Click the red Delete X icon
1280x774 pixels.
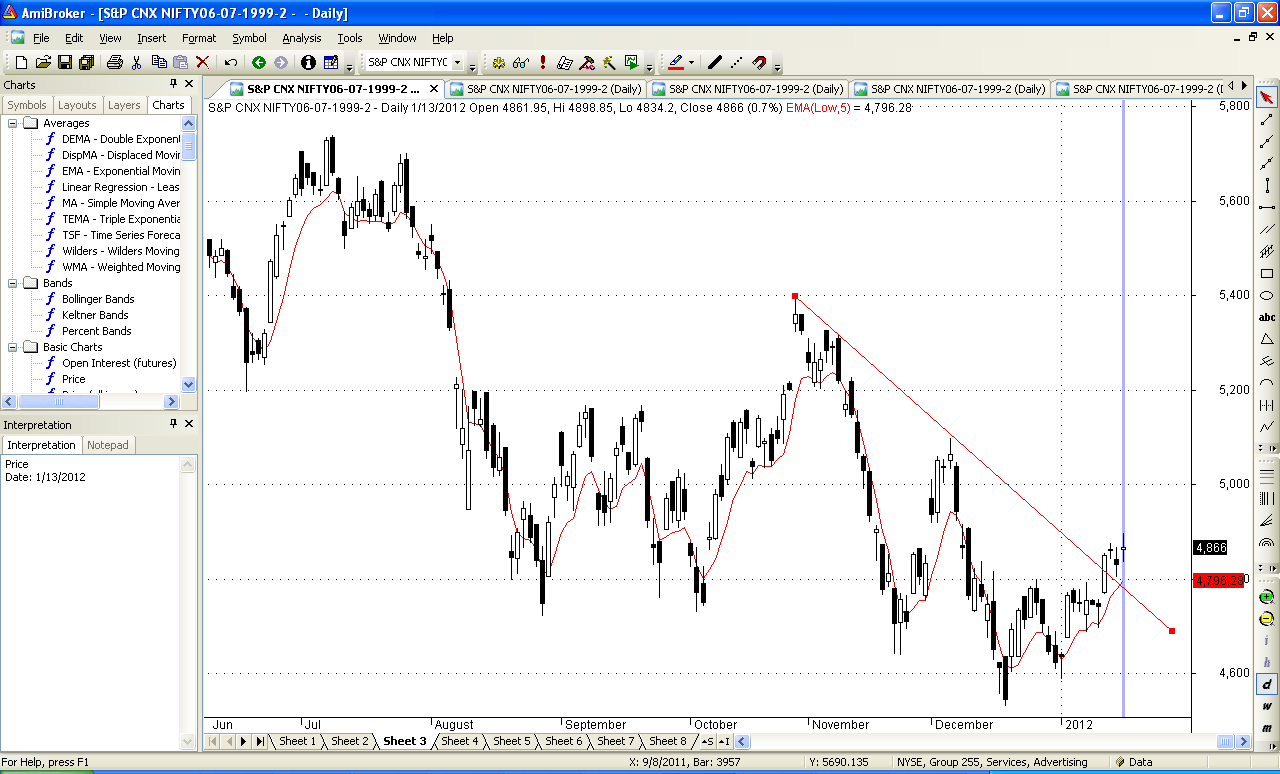(x=202, y=62)
